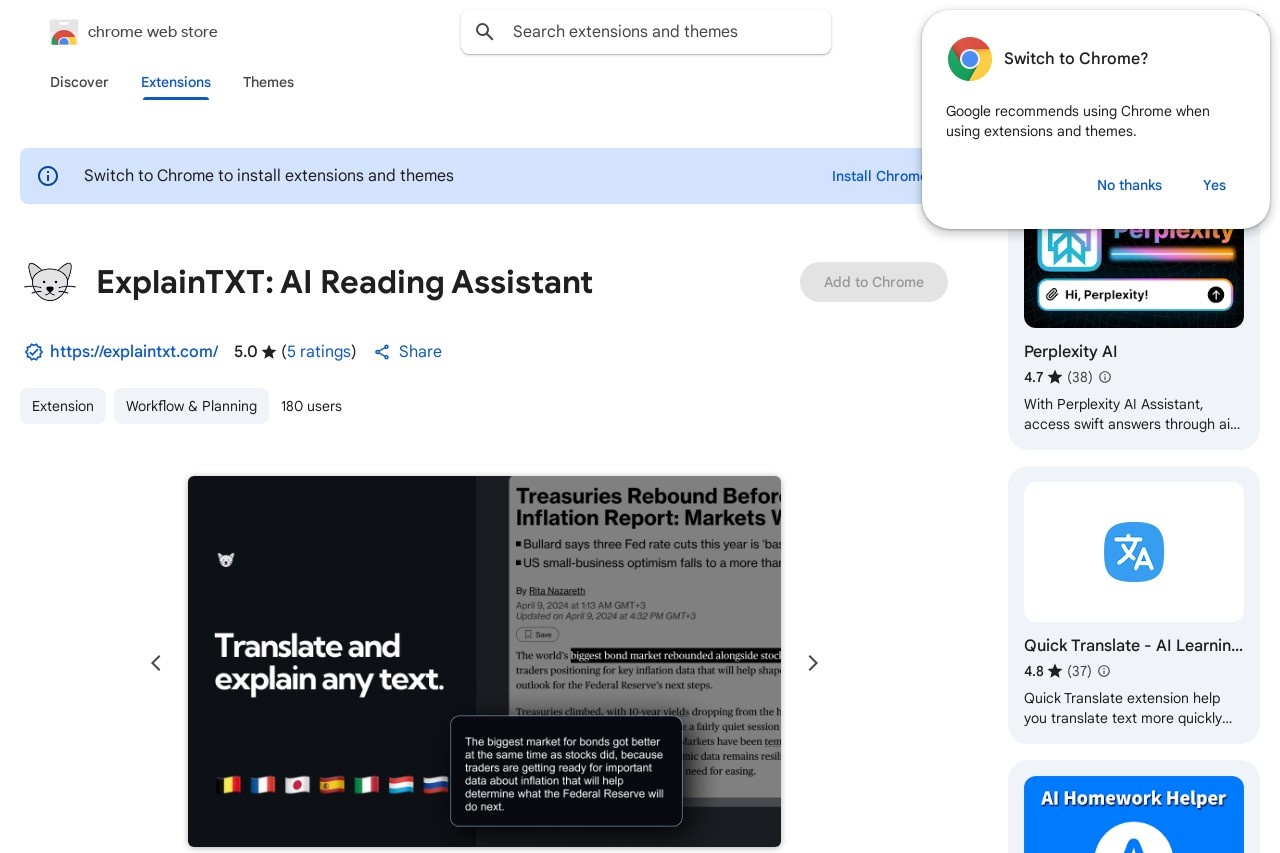Decline with No thanks in popup
The height and width of the screenshot is (853, 1280).
[x=1129, y=185]
